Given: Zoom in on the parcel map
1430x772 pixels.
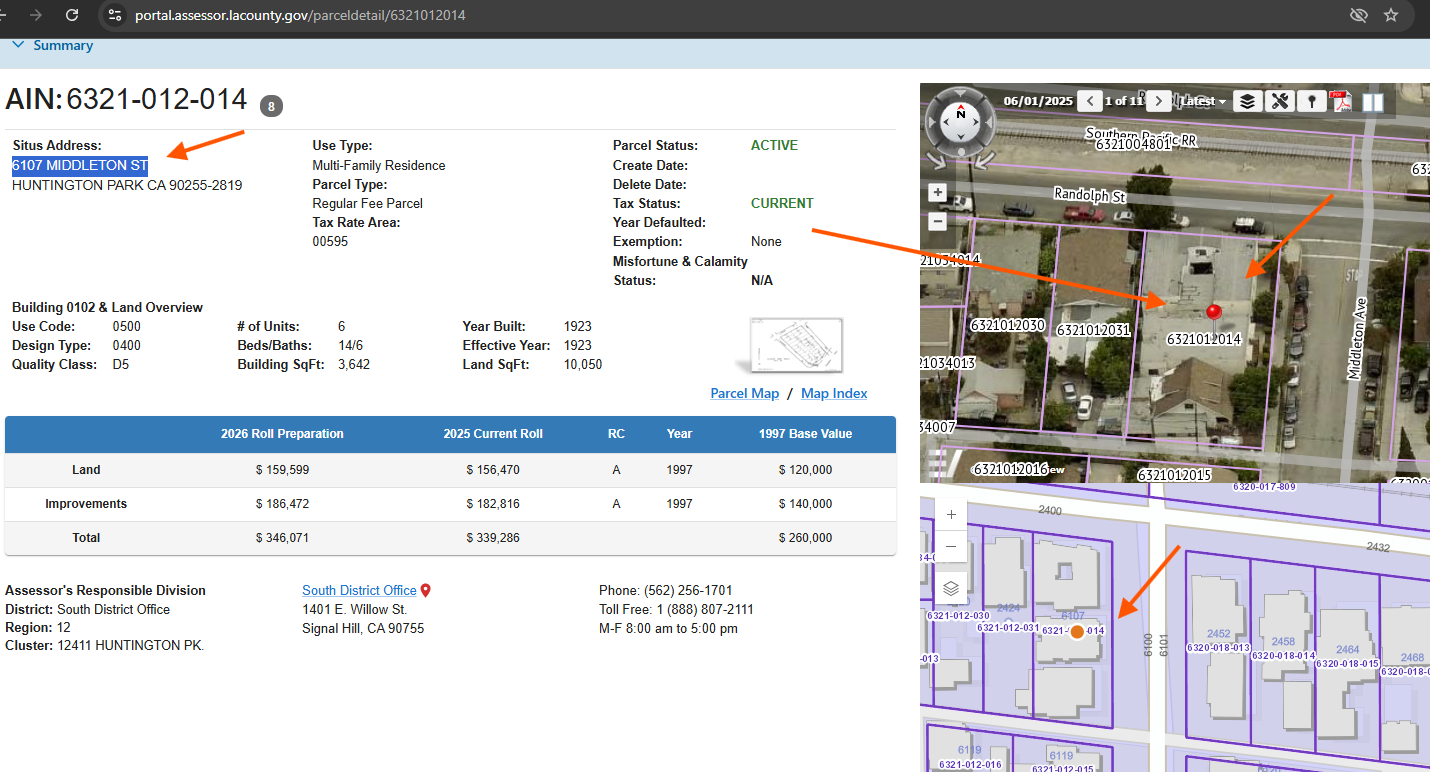Looking at the screenshot, I should point(950,514).
